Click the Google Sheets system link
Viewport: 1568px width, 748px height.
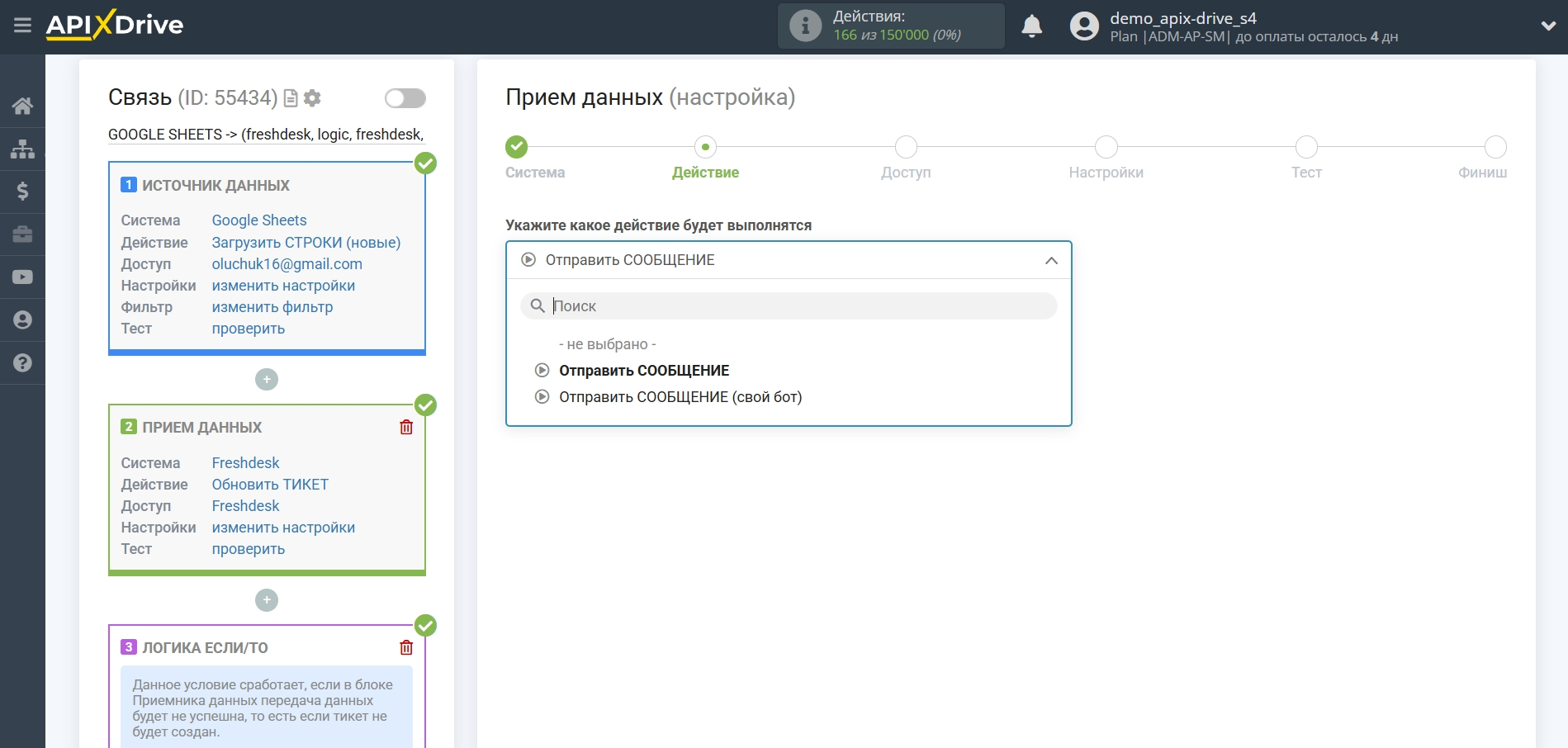[259, 220]
